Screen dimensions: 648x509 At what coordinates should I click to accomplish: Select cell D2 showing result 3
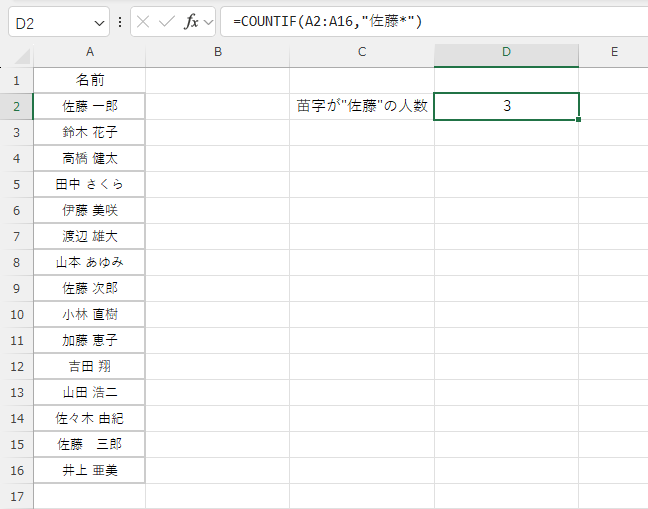point(506,106)
